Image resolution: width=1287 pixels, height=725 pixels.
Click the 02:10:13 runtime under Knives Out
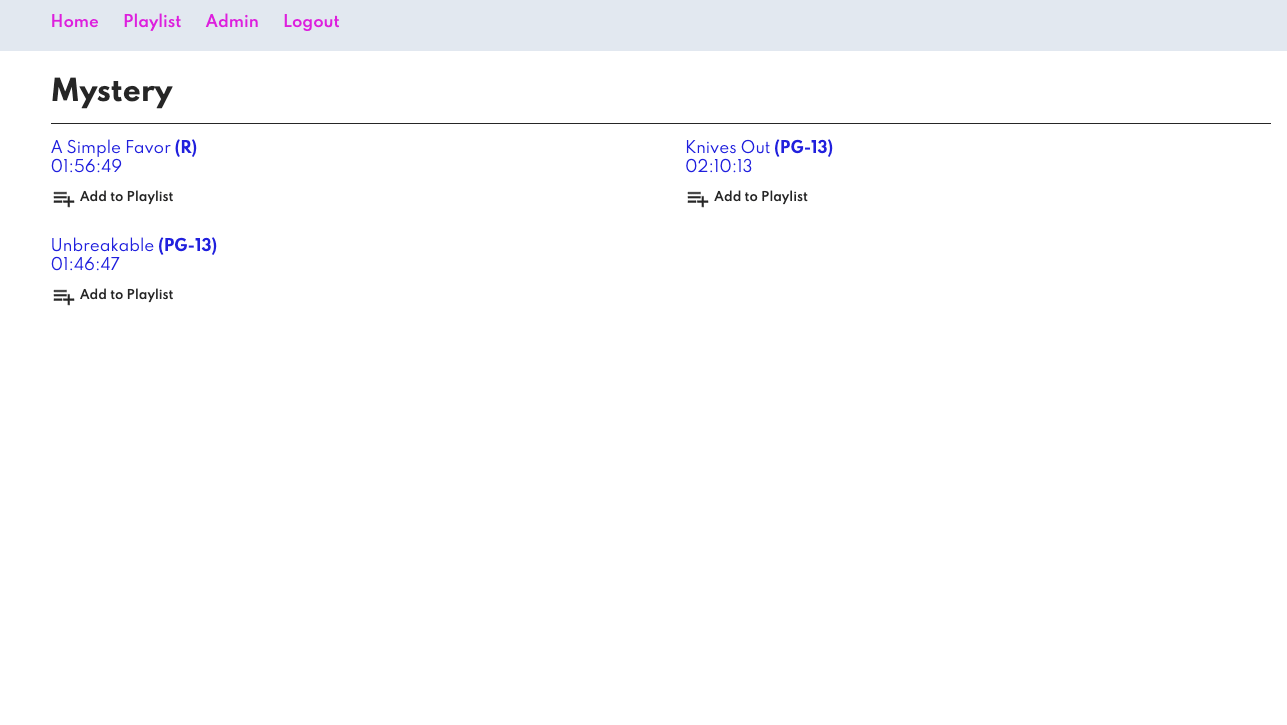click(719, 167)
